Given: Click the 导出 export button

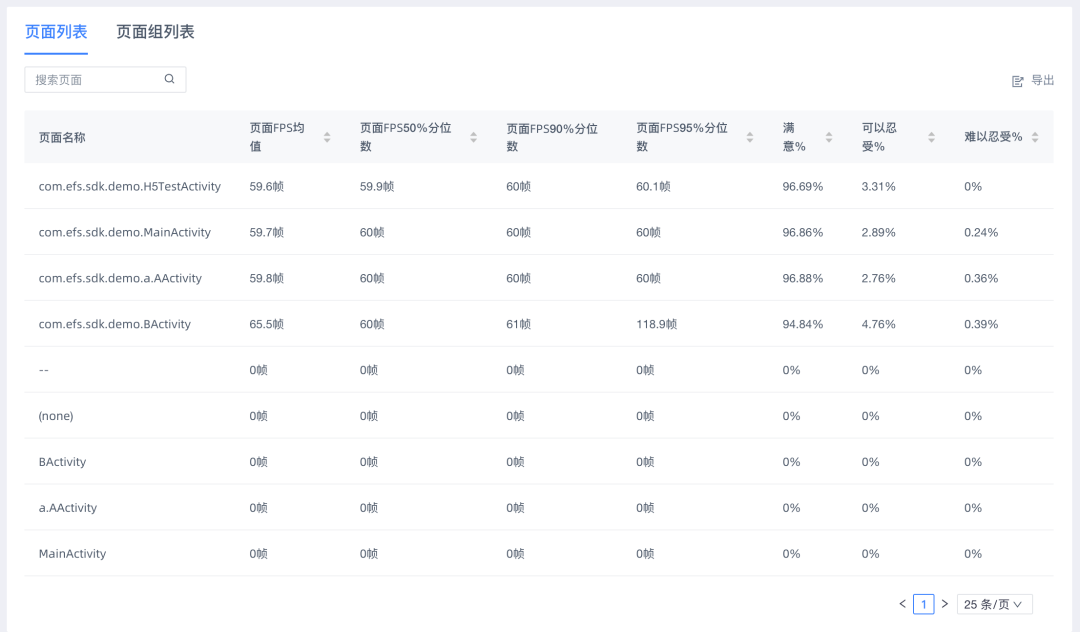Looking at the screenshot, I should (1033, 81).
